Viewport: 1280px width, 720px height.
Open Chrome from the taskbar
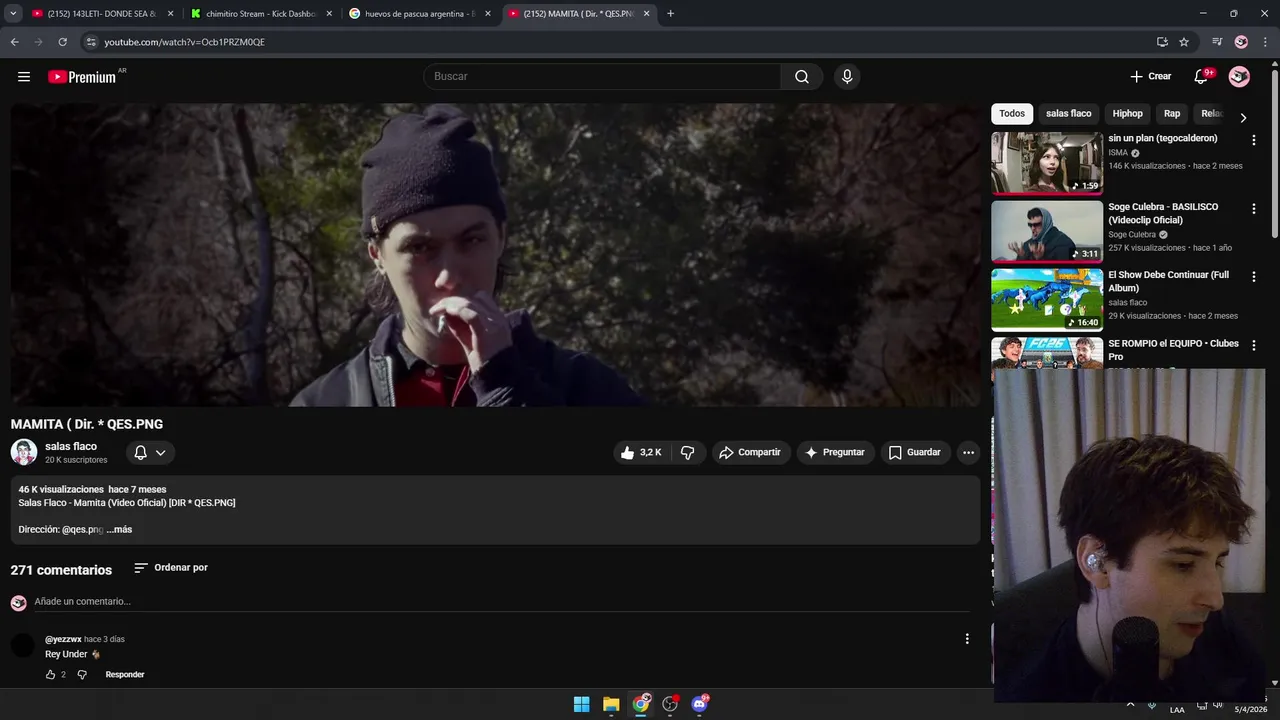pos(641,704)
